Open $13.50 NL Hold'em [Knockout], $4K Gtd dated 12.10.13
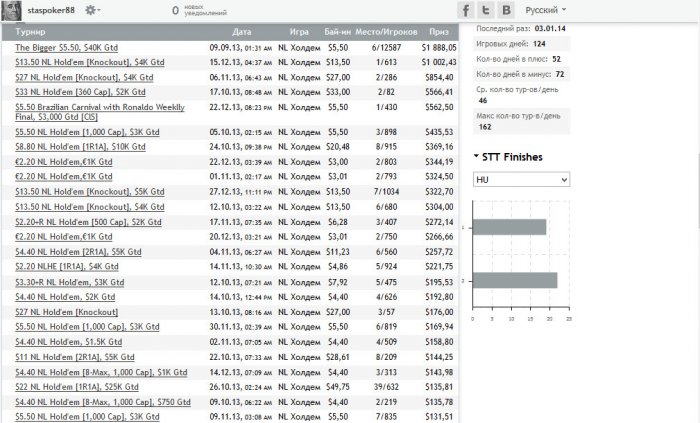Screen dimensions: 700x423 pos(90,207)
